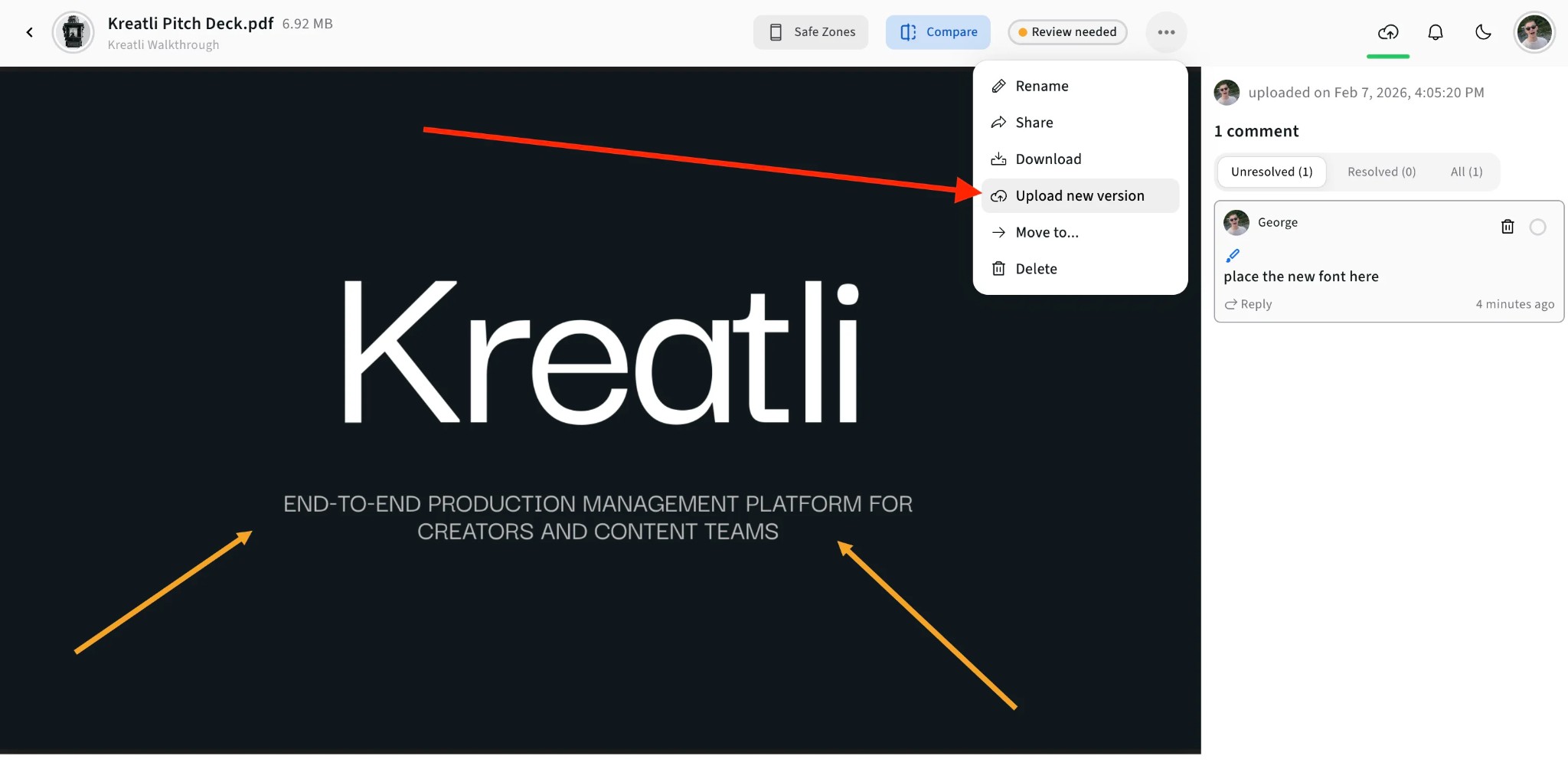Toggle dark mode with the moon icon

point(1483,32)
